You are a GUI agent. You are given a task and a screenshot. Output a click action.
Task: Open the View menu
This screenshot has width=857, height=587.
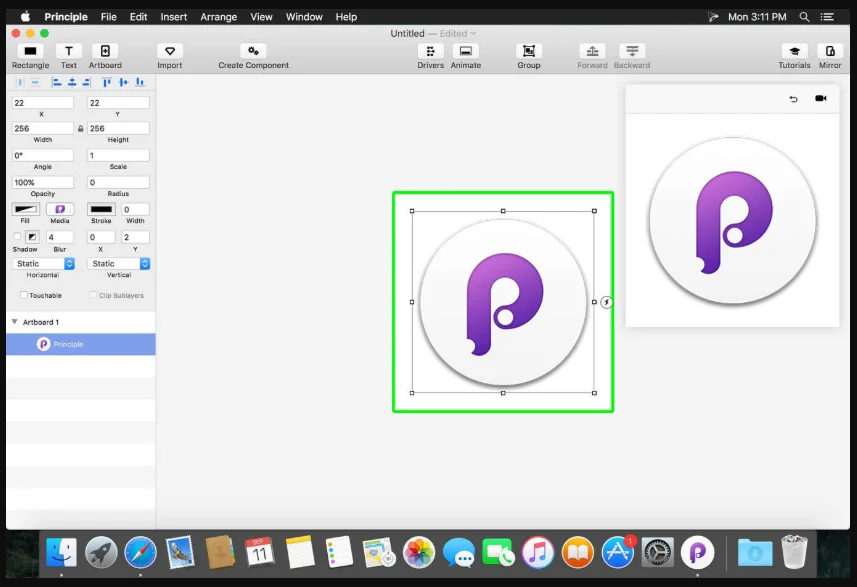click(261, 17)
